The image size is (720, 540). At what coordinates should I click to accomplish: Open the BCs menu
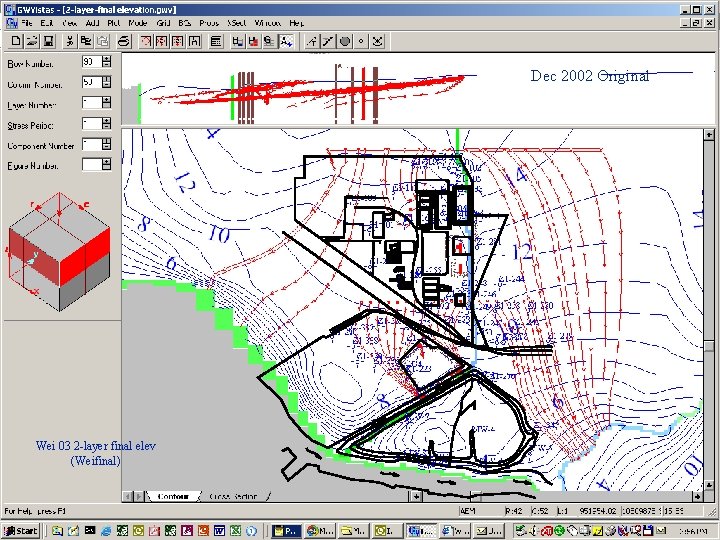point(185,22)
